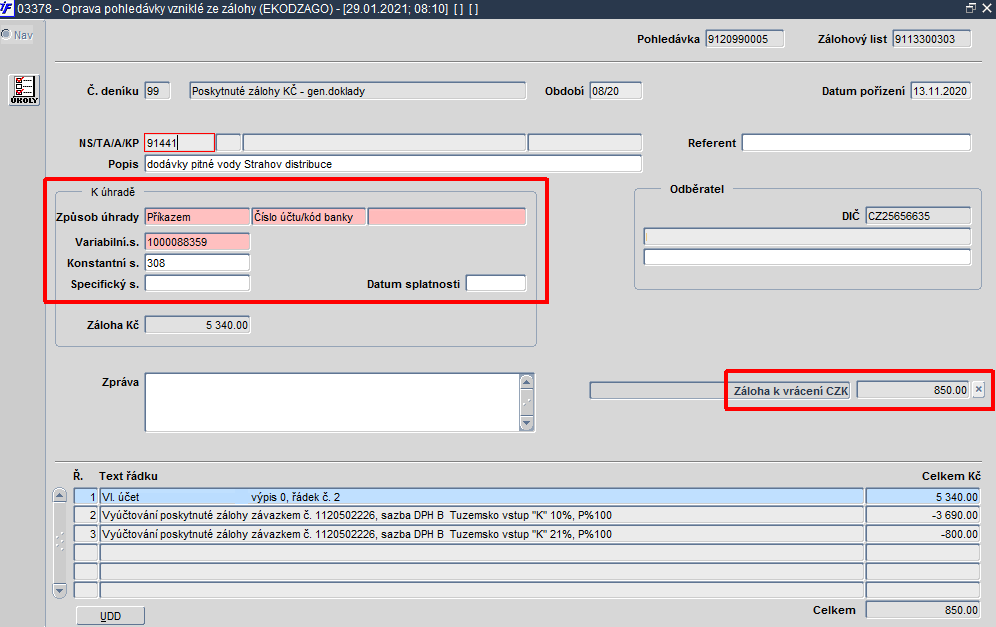Click the Zálohový list field 9113300303
This screenshot has width=996, height=627.
[x=932, y=39]
